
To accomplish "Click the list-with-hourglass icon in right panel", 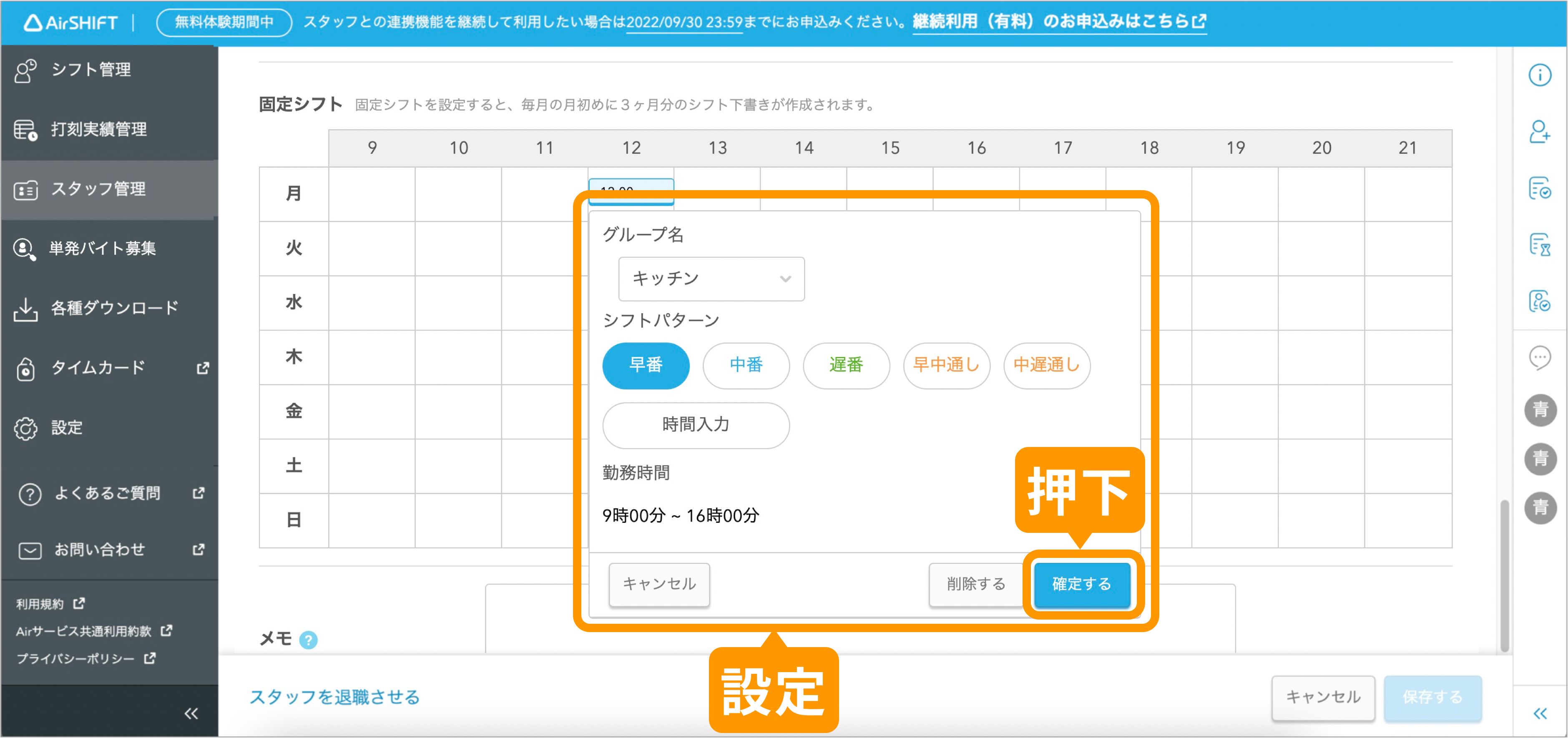I will (1539, 245).
